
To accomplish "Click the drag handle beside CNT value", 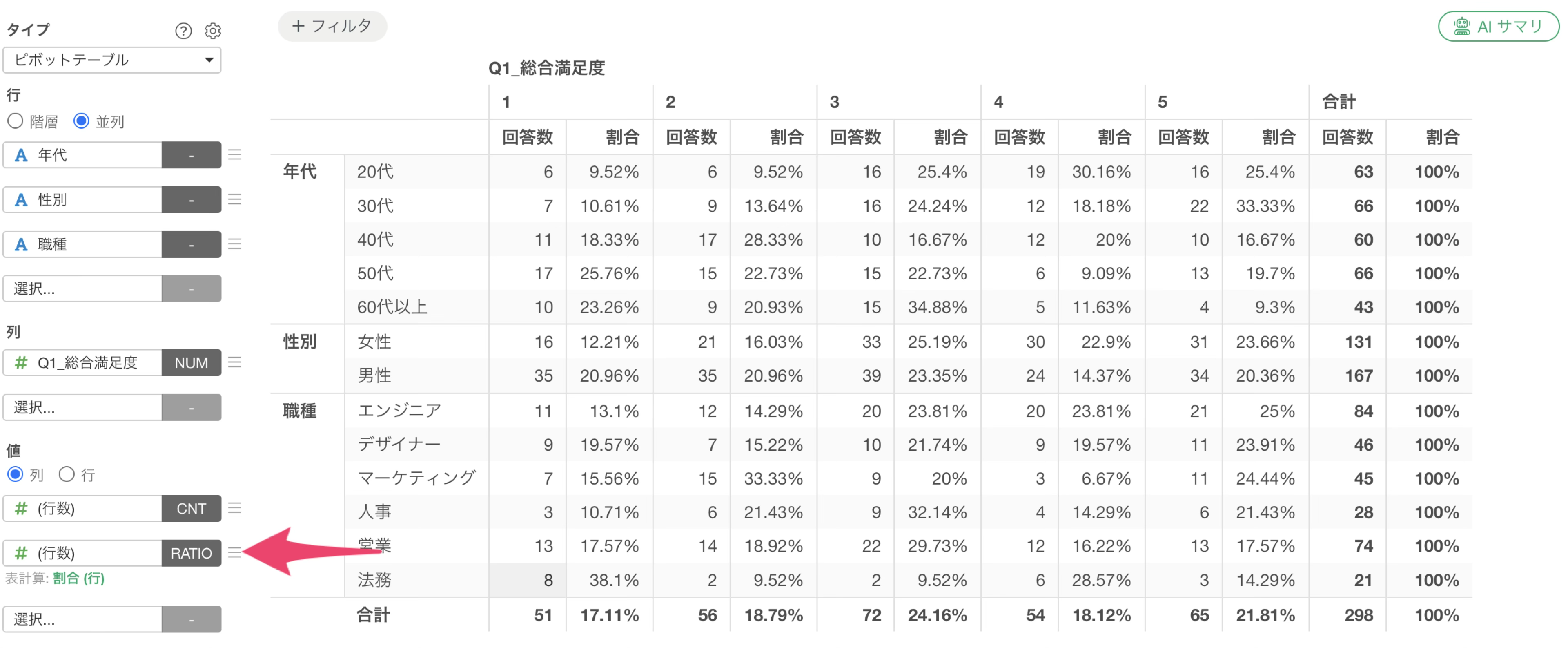I will (235, 508).
